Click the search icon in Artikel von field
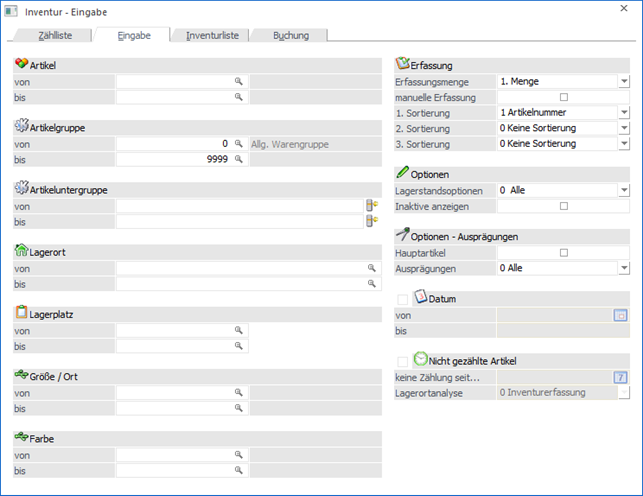 coord(239,81)
